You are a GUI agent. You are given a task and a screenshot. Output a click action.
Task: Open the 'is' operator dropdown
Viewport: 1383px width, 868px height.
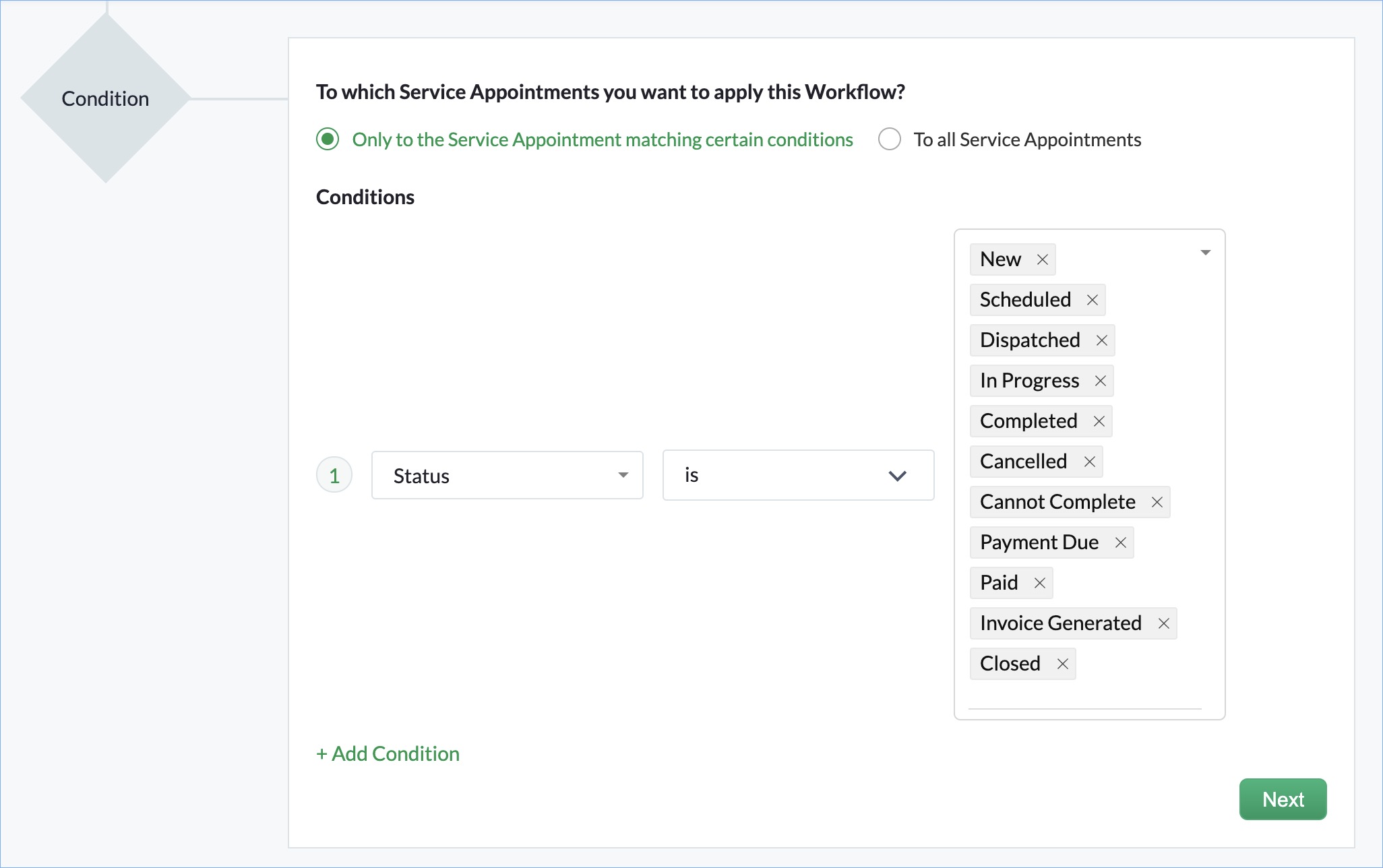click(798, 476)
